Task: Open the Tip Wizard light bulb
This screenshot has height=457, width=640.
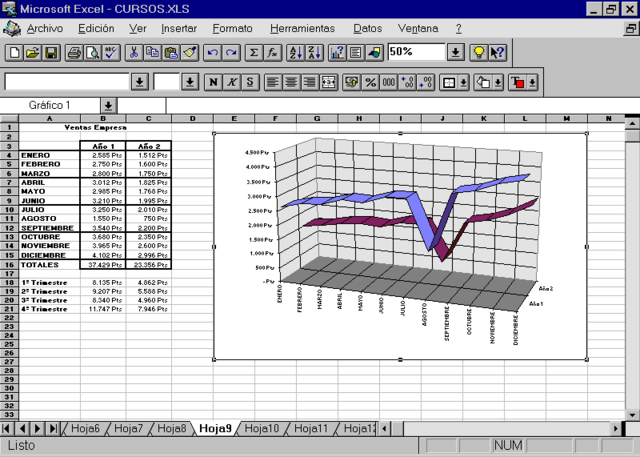Action: [x=478, y=53]
